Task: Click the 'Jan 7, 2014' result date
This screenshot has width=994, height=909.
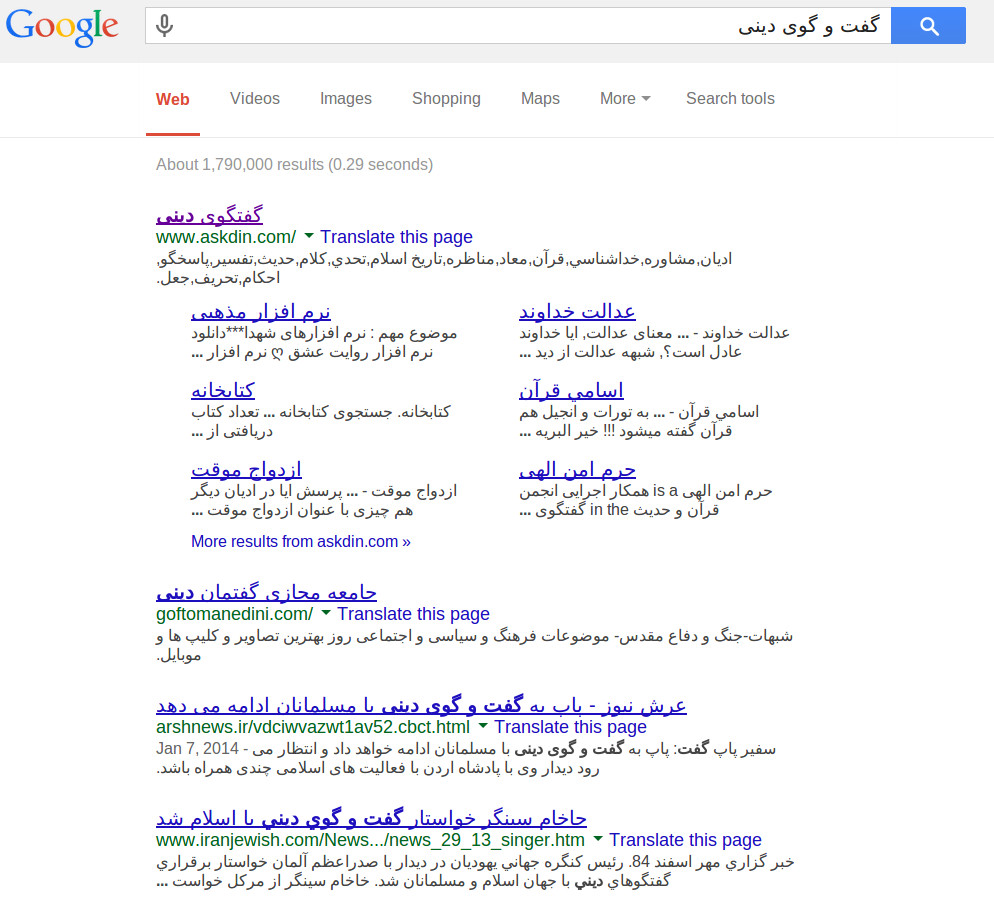Action: pos(197,749)
